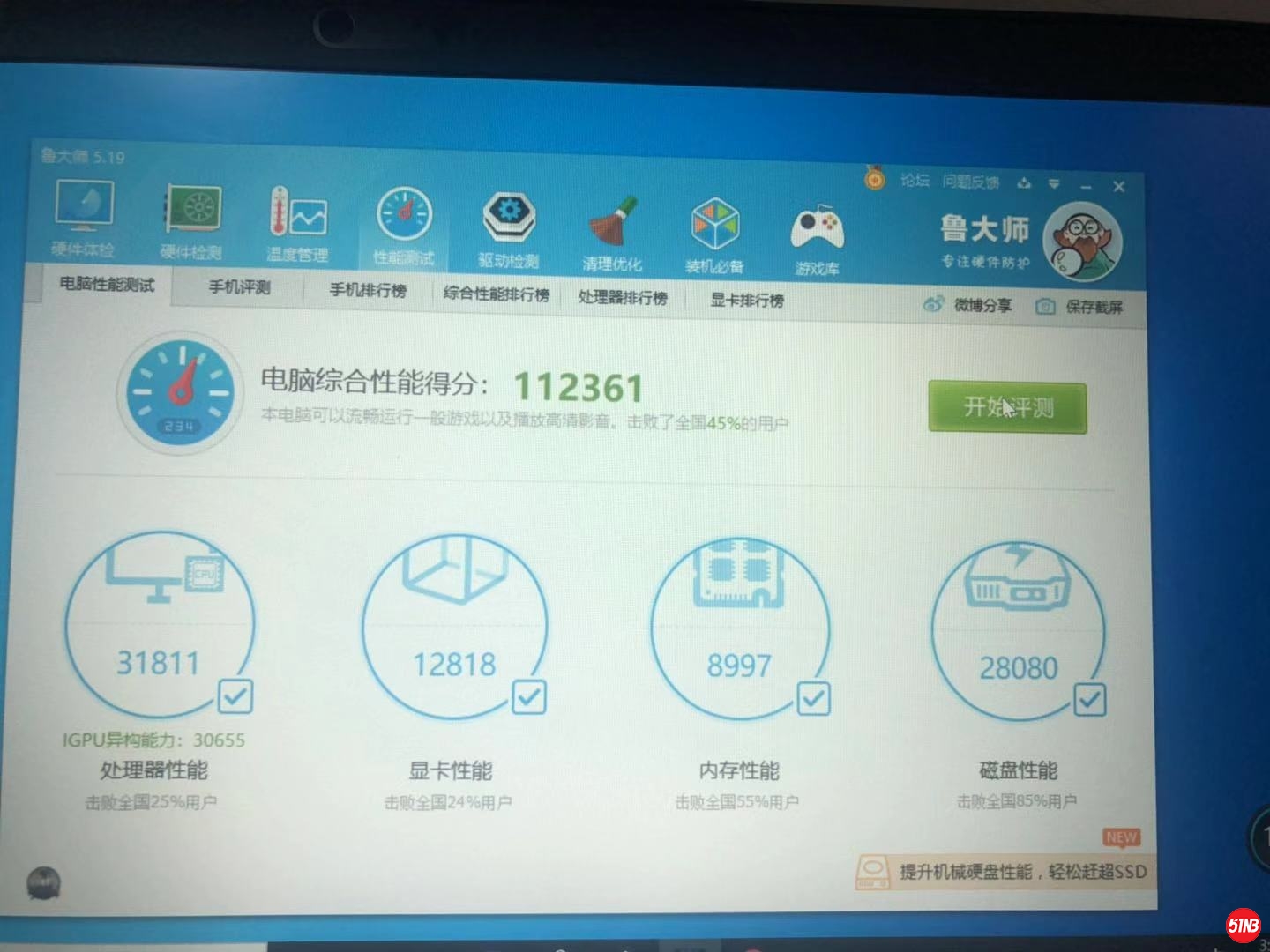This screenshot has width=1270, height=952.
Task: Switch to the 手机排行榜 tab
Action: (368, 291)
